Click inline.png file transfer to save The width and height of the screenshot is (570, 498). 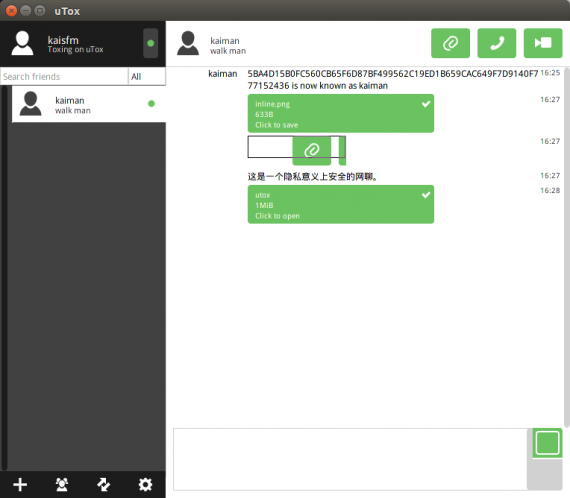[341, 113]
